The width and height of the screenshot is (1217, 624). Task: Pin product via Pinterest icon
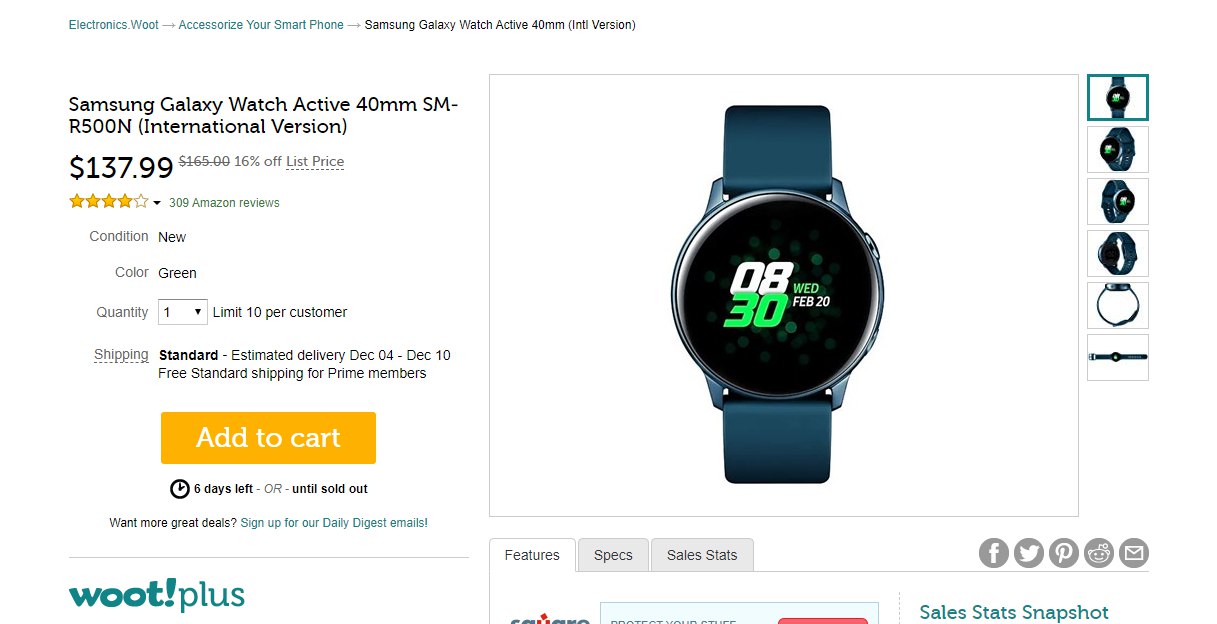click(x=1064, y=553)
